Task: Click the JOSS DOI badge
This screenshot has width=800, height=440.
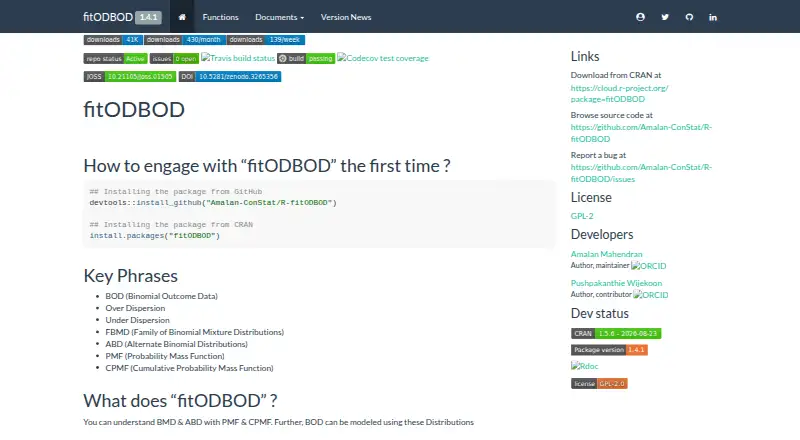Action: (x=130, y=77)
